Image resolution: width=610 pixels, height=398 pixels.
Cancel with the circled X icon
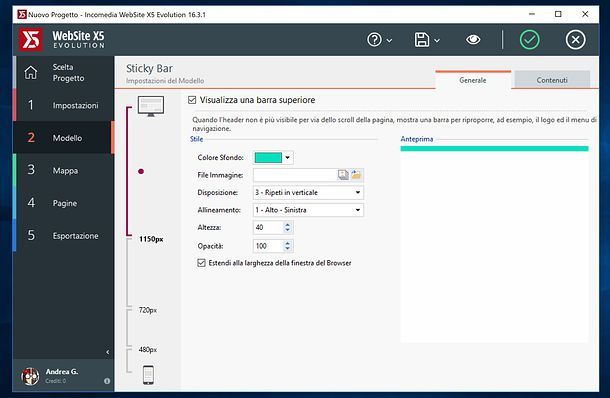575,40
